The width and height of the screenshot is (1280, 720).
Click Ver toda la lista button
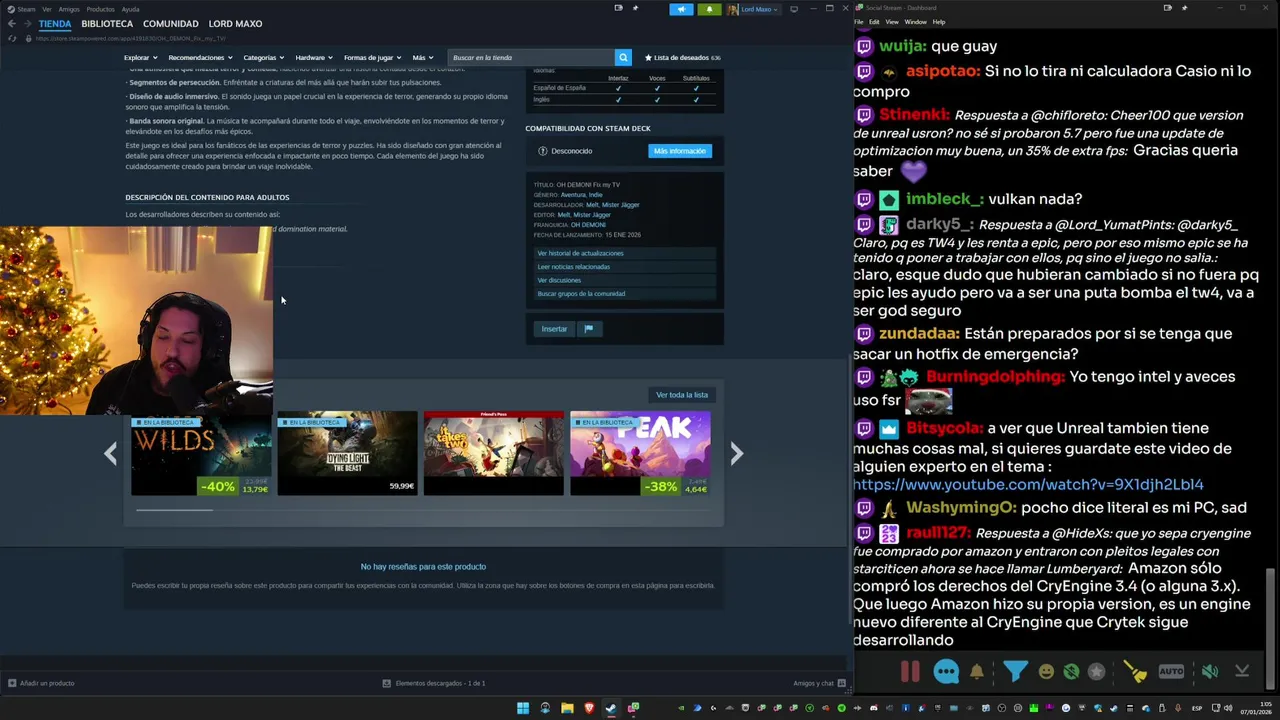[682, 395]
